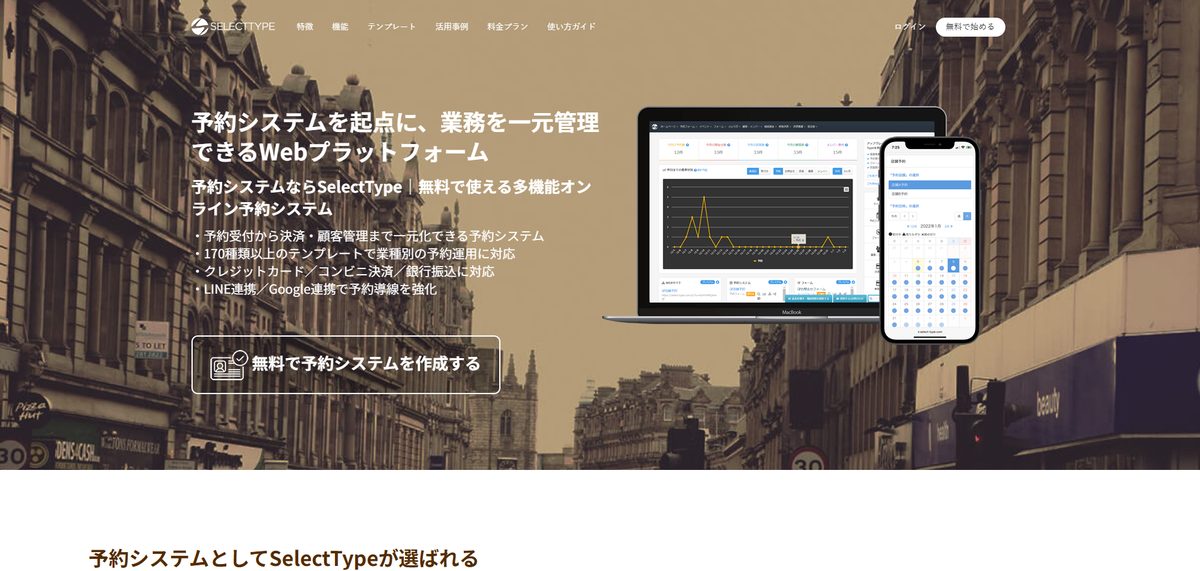Click the smartphone calendar screenshot
The image size is (1200, 571).
(929, 240)
